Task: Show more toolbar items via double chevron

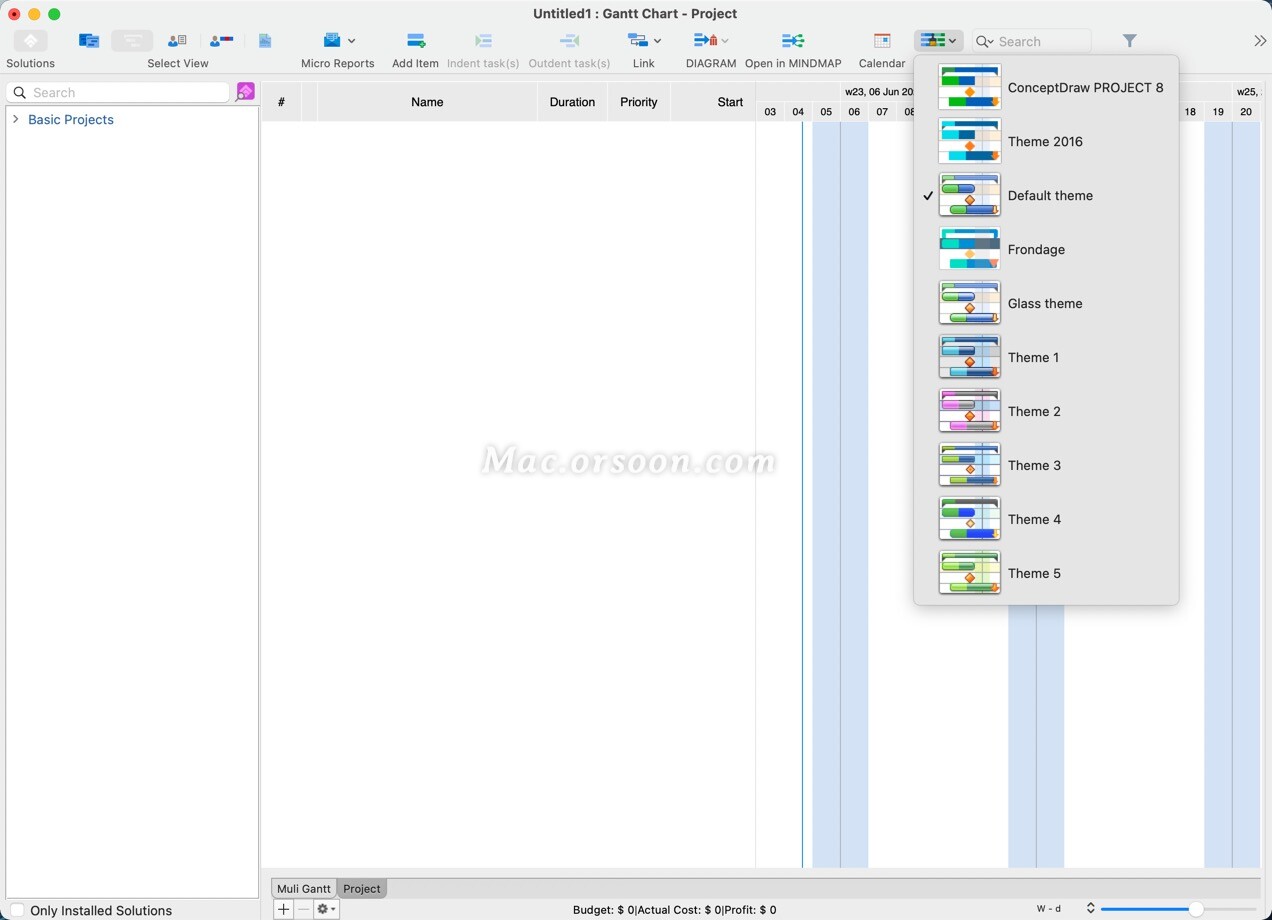Action: [1260, 41]
